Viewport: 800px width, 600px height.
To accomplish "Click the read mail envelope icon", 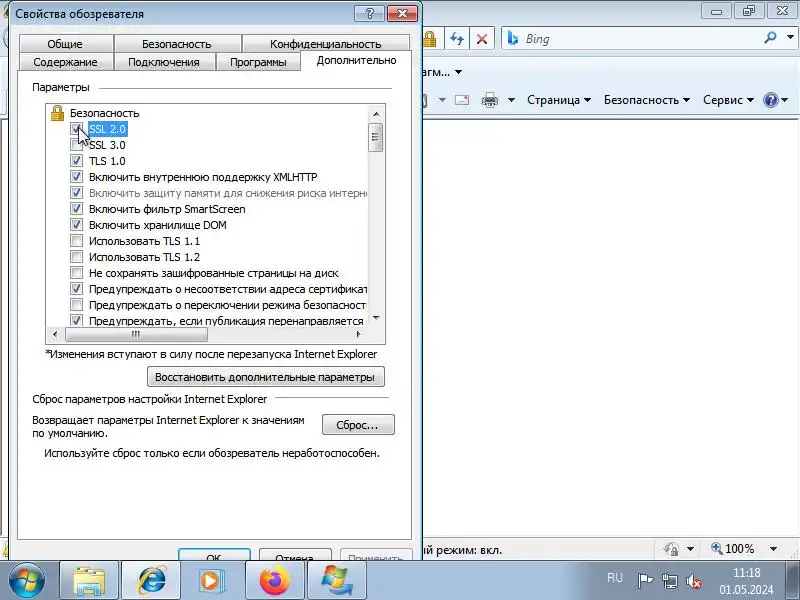I will pos(462,100).
